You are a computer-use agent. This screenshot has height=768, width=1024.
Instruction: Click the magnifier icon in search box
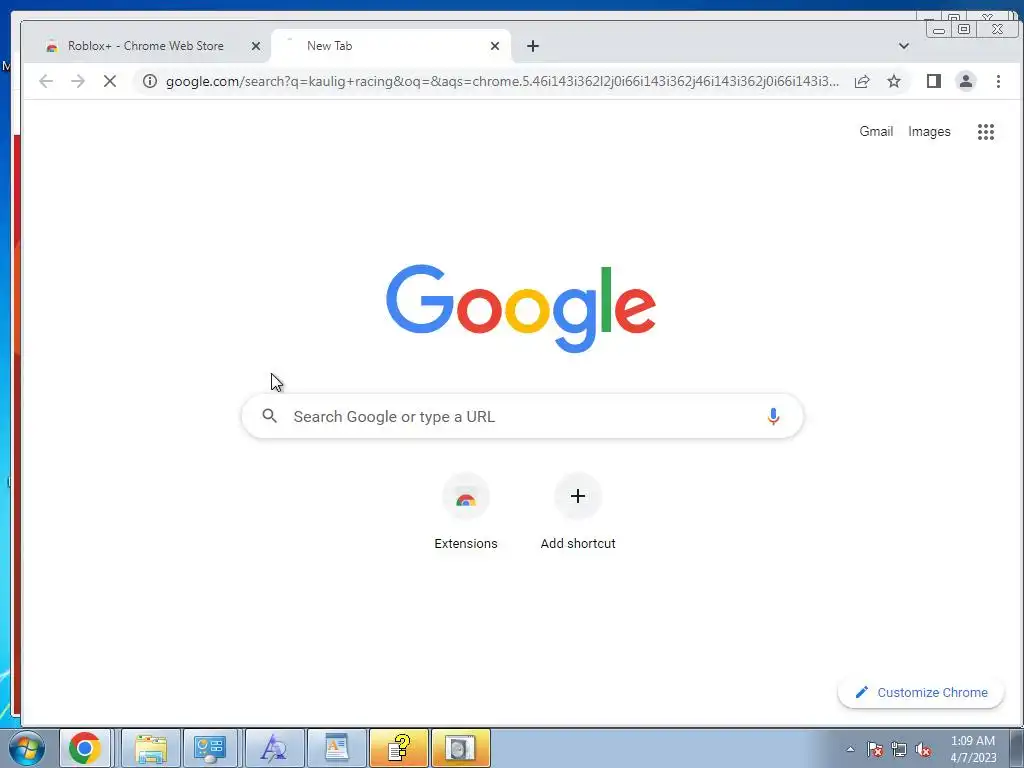pos(270,416)
